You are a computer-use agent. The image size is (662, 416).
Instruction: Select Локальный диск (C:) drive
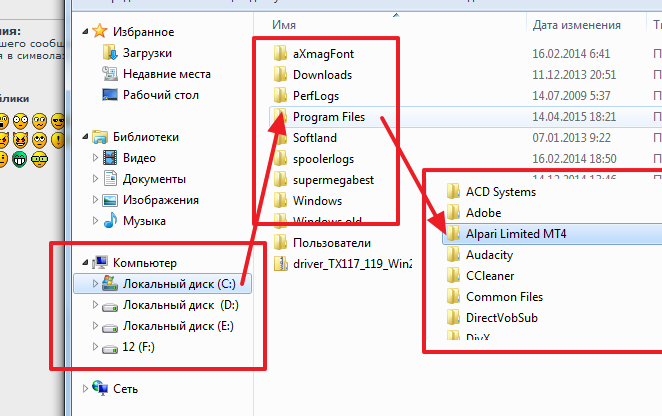tap(179, 284)
